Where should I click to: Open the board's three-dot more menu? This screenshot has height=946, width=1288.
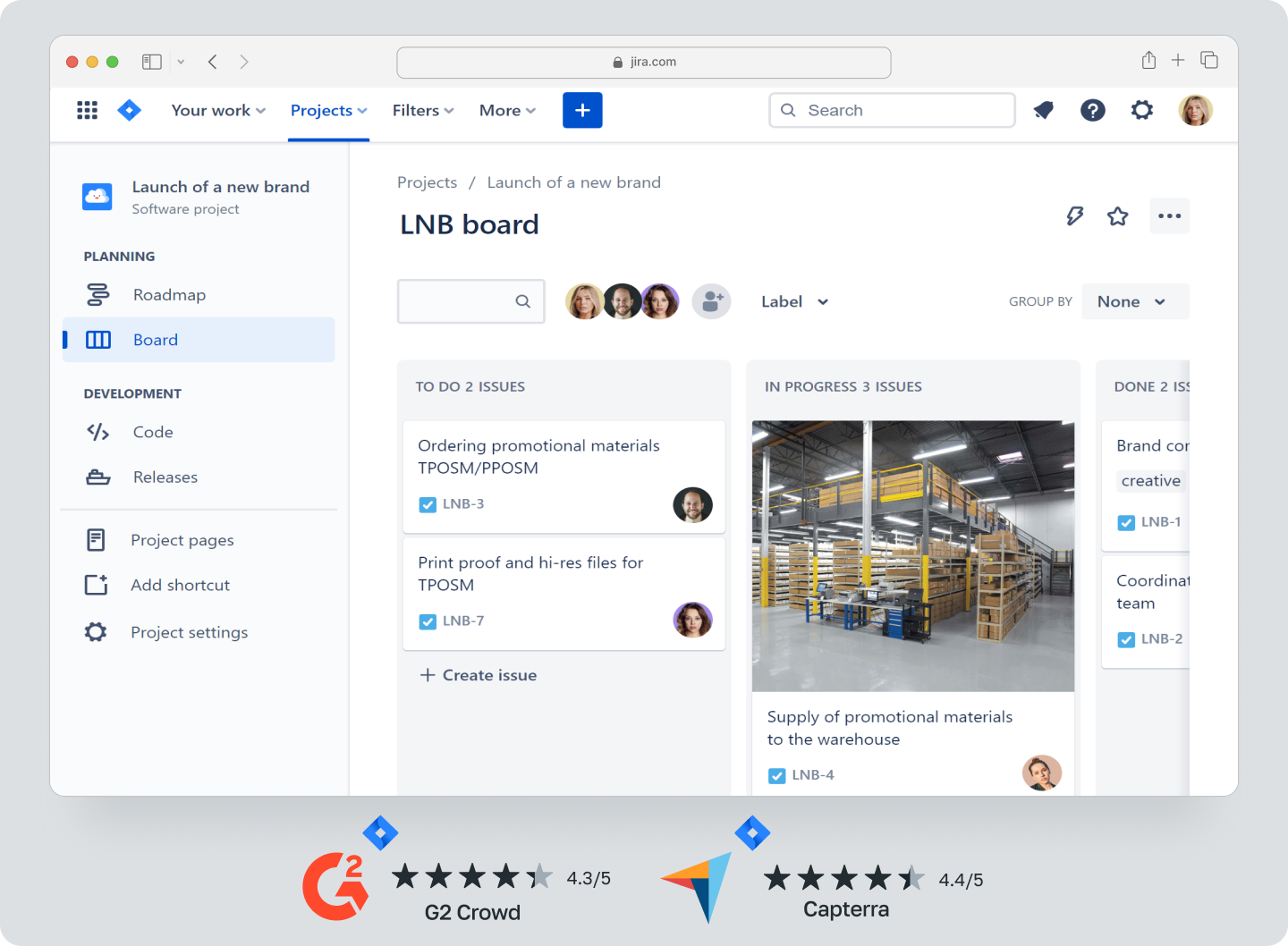click(1169, 216)
